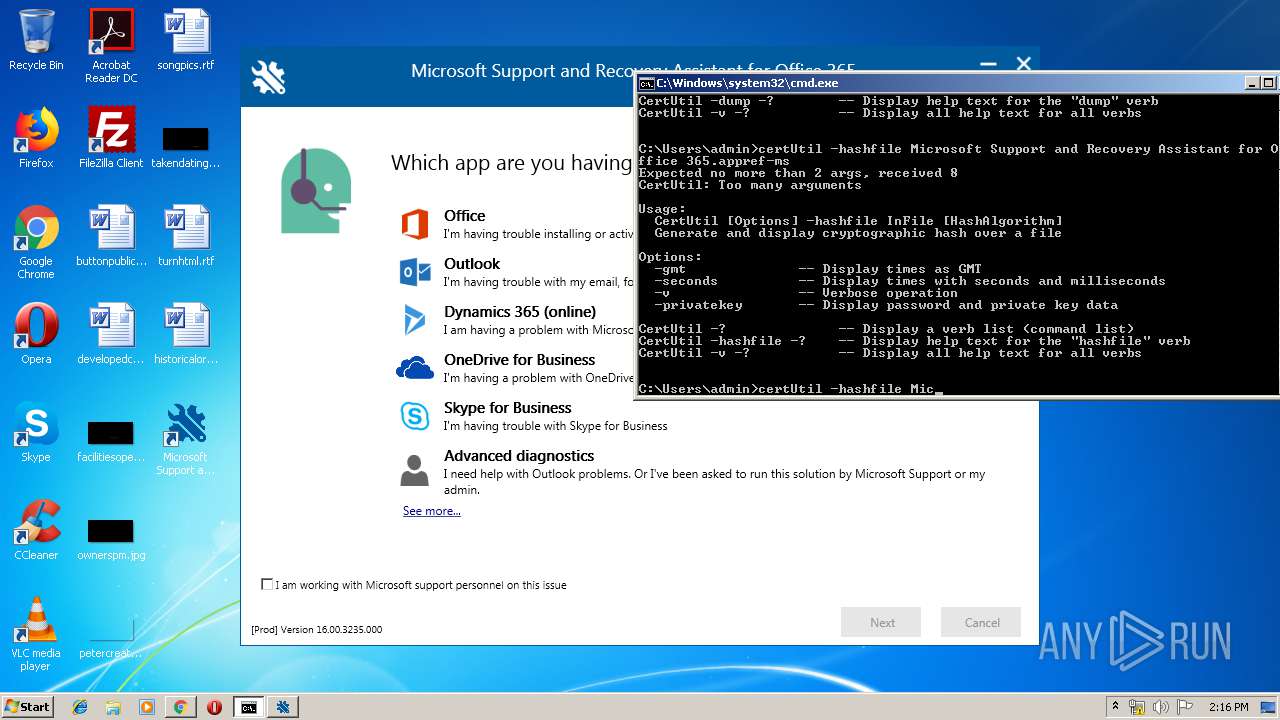Open the Recycle Bin desktop icon

click(36, 40)
